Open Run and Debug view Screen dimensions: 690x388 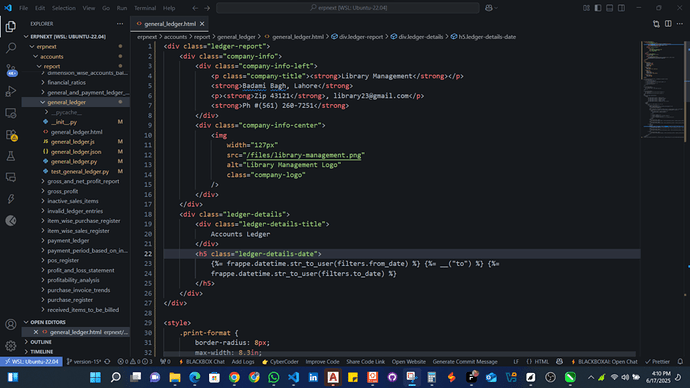click(x=11, y=91)
